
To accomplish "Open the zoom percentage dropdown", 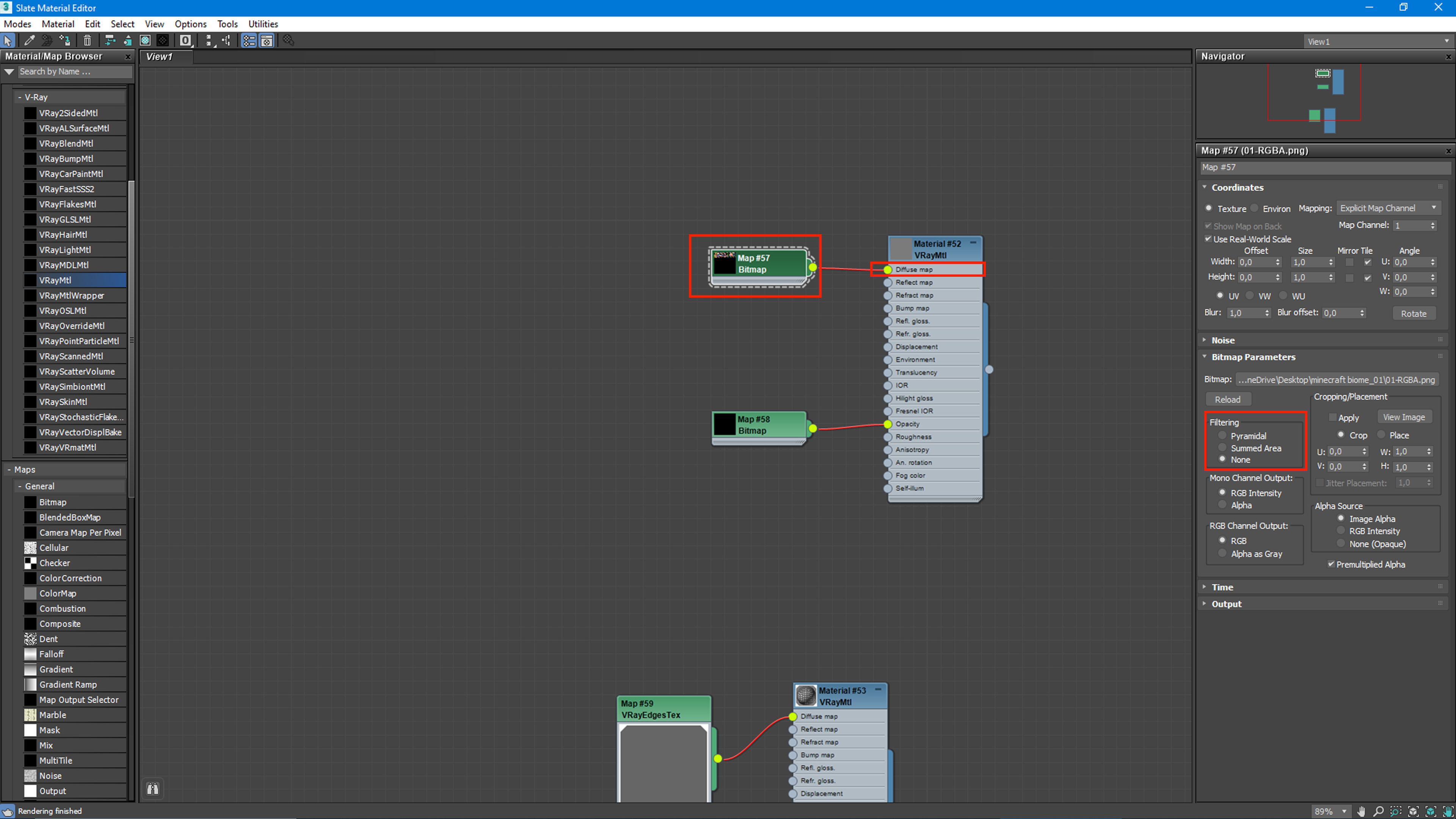I will [x=1344, y=811].
